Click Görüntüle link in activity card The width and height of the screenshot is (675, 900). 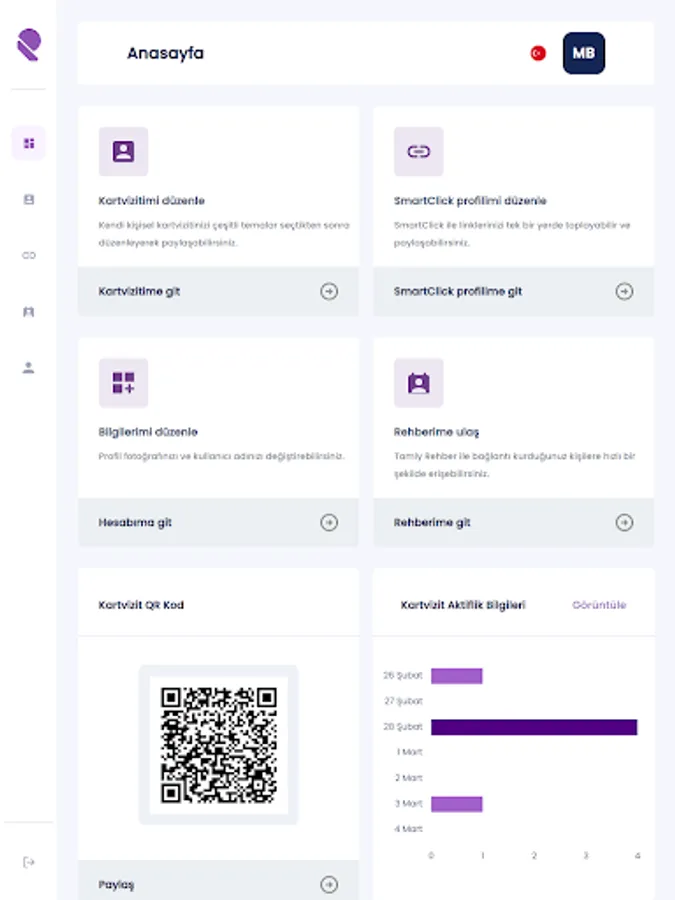point(599,605)
